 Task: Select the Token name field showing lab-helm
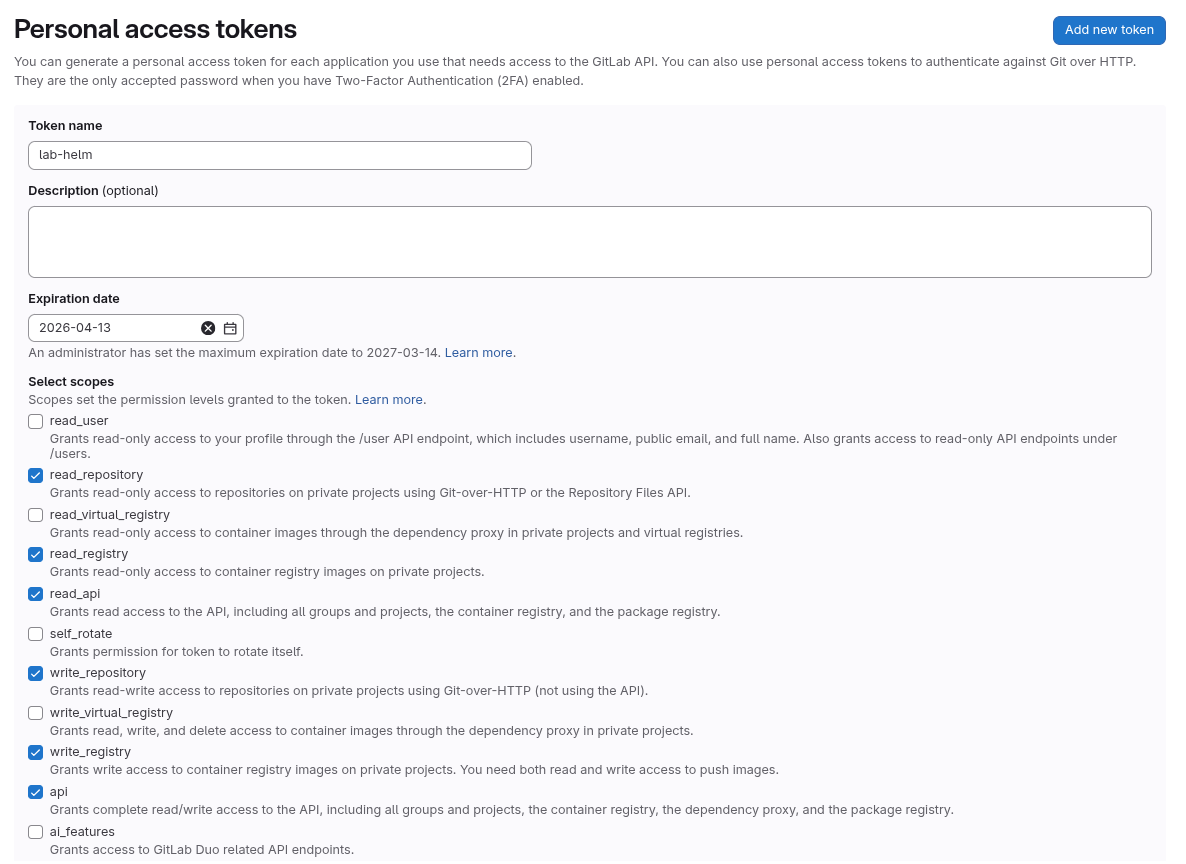[x=280, y=155]
